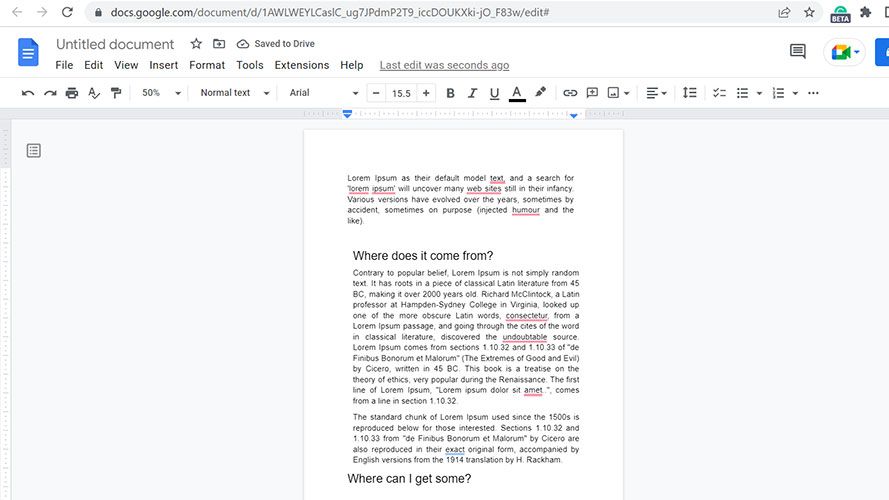889x500 pixels.
Task: Open the text alignment dropdown
Action: 657,93
